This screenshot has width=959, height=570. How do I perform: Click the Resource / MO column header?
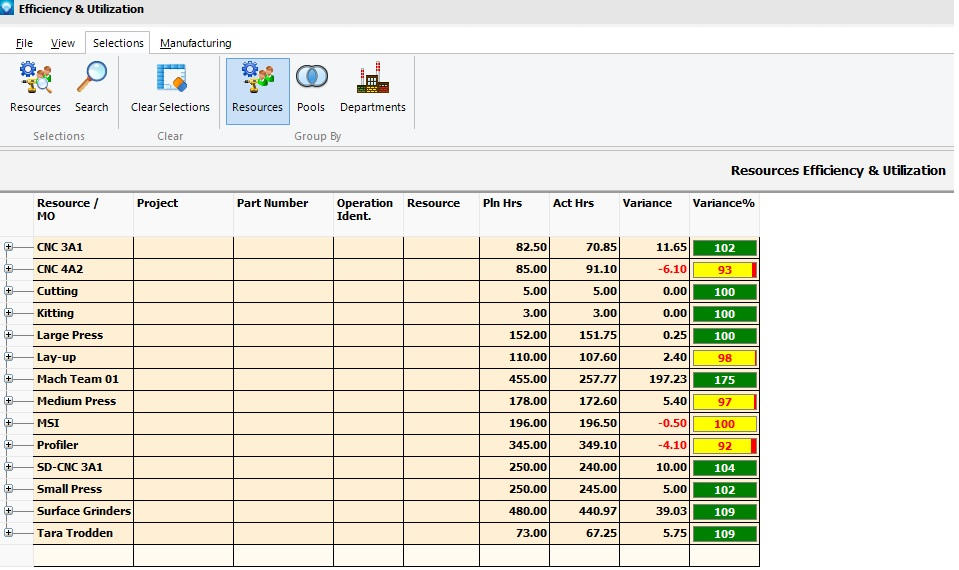[x=83, y=215]
